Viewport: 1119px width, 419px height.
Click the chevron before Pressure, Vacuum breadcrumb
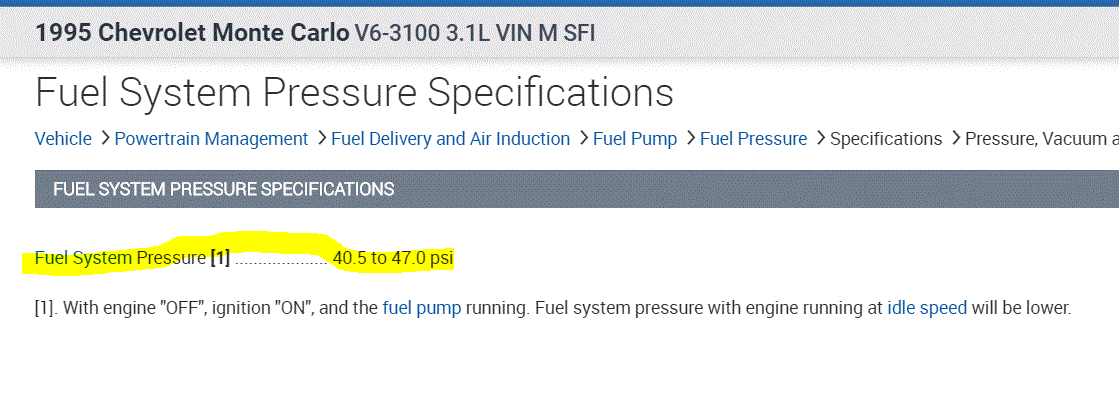(x=955, y=139)
